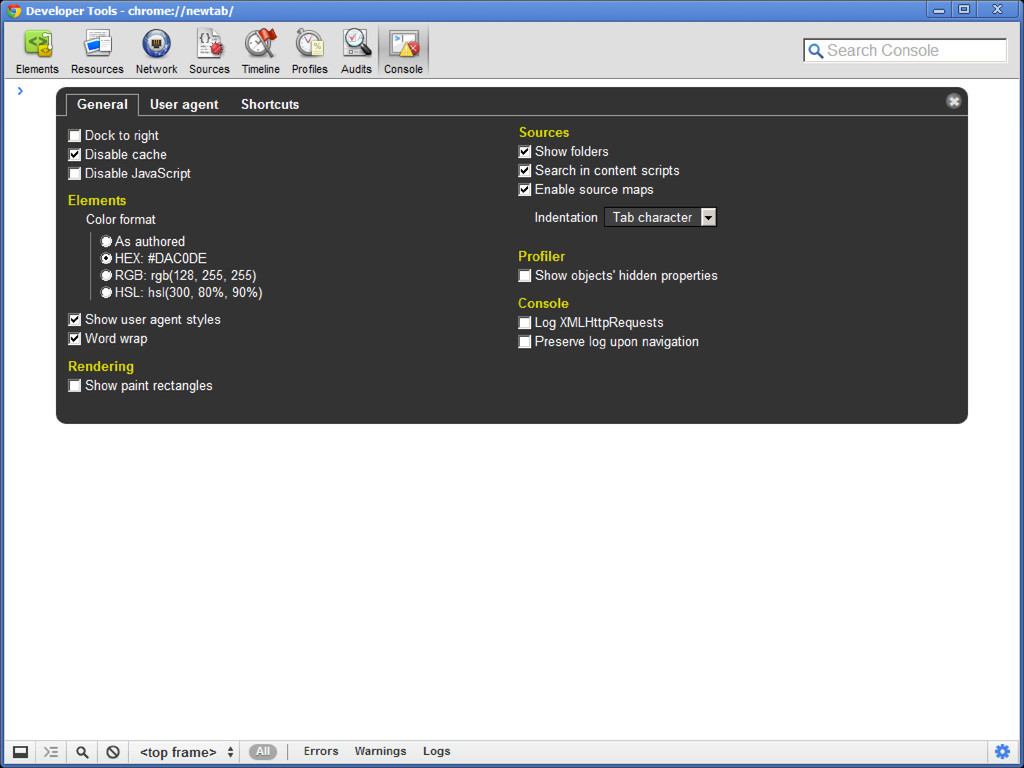Image resolution: width=1024 pixels, height=768 pixels.
Task: Check Disable JavaScript
Action: click(x=74, y=174)
